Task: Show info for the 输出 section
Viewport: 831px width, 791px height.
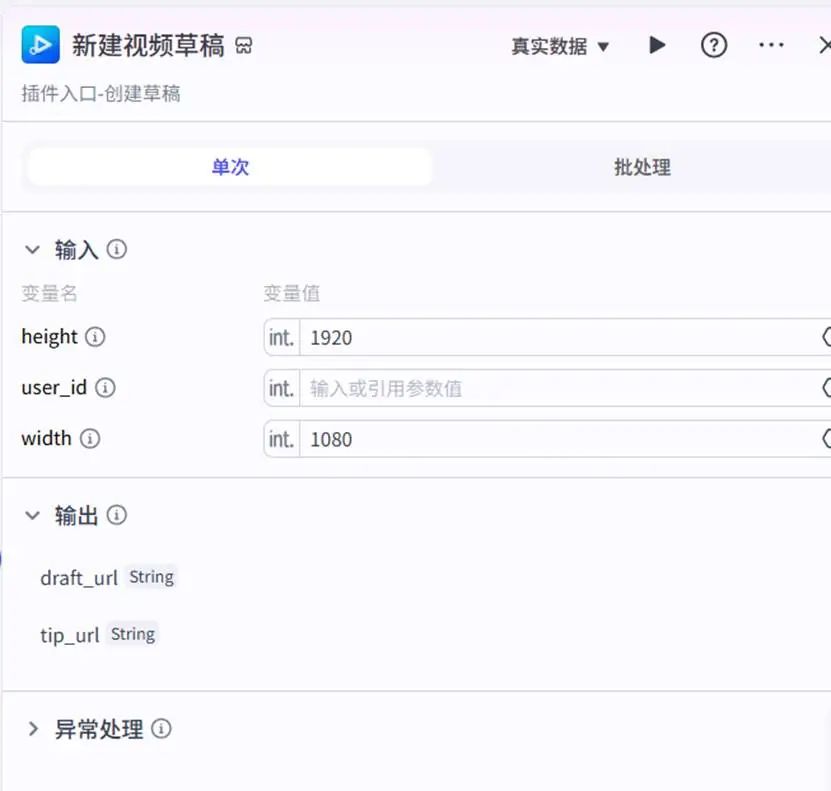Action: pyautogui.click(x=117, y=514)
